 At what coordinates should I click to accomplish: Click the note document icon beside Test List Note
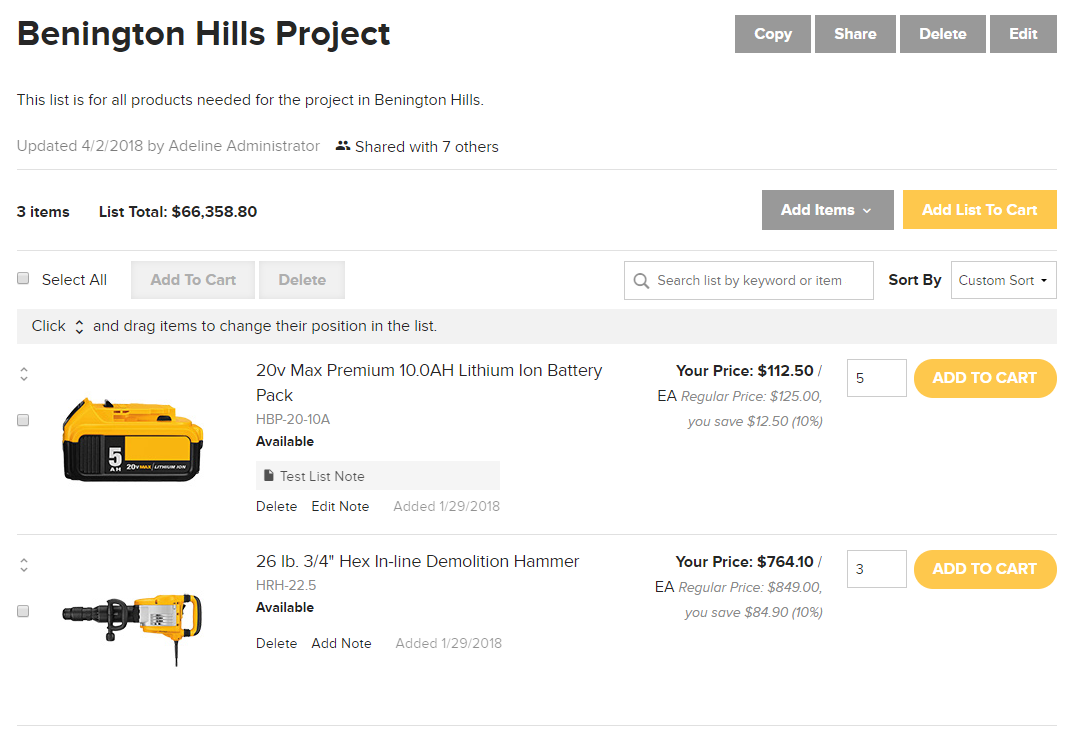269,475
